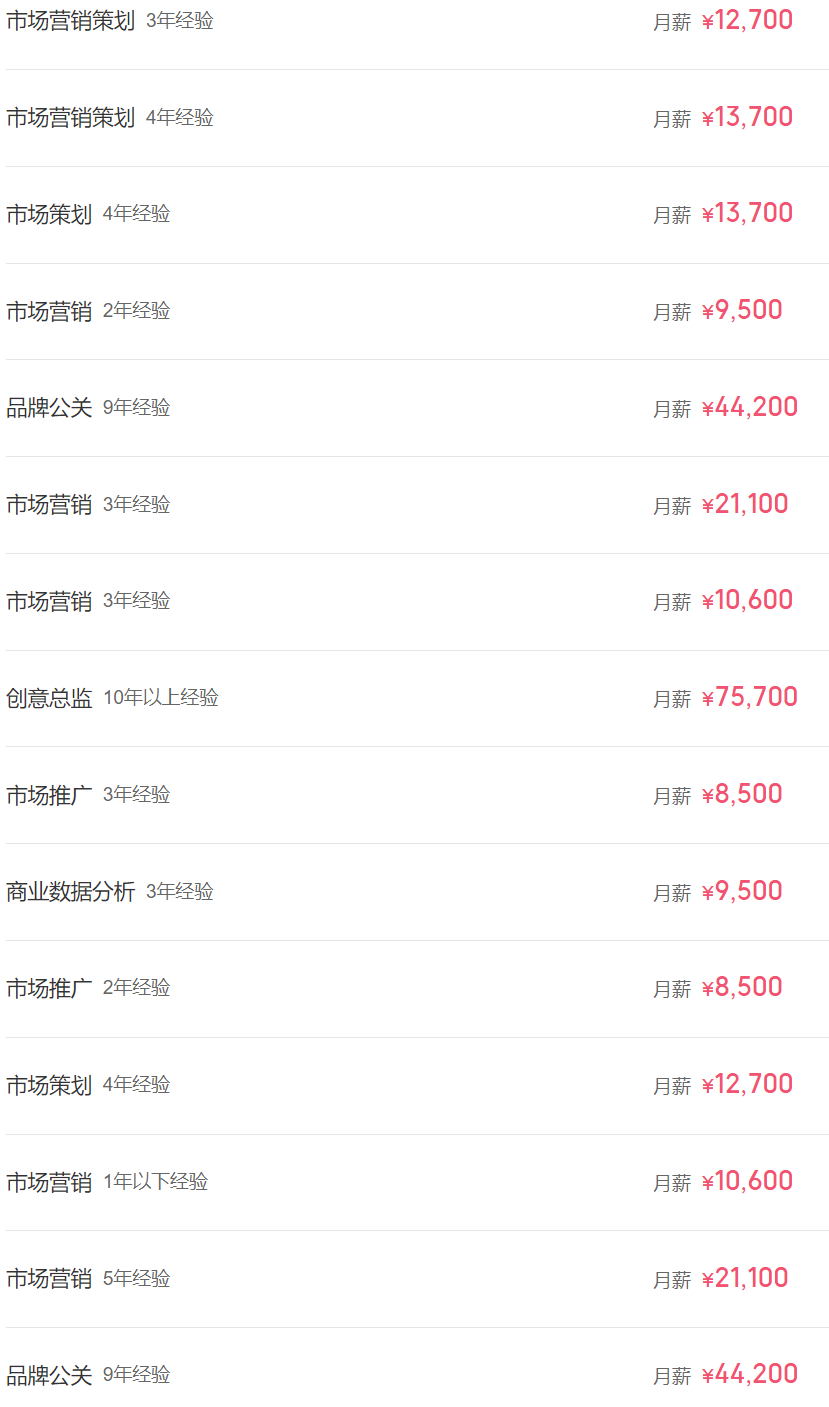Image resolution: width=829 pixels, height=1407 pixels.
Task: Open the 市场推广 3年经验 job title
Action: tap(49, 795)
